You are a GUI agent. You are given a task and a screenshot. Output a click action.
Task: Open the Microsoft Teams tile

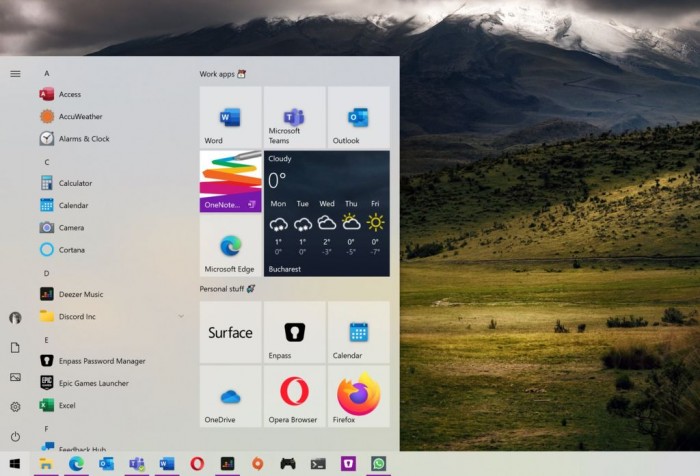[295, 117]
